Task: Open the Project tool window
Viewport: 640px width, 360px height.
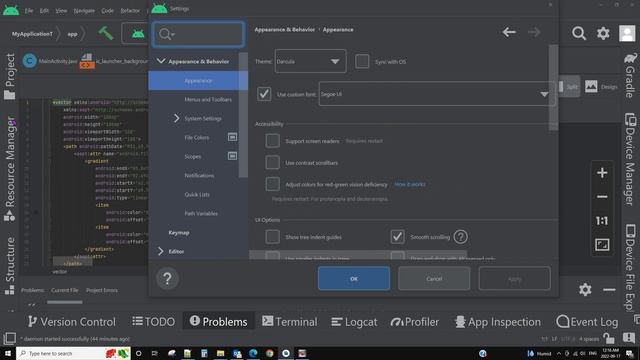Action: (x=10, y=76)
